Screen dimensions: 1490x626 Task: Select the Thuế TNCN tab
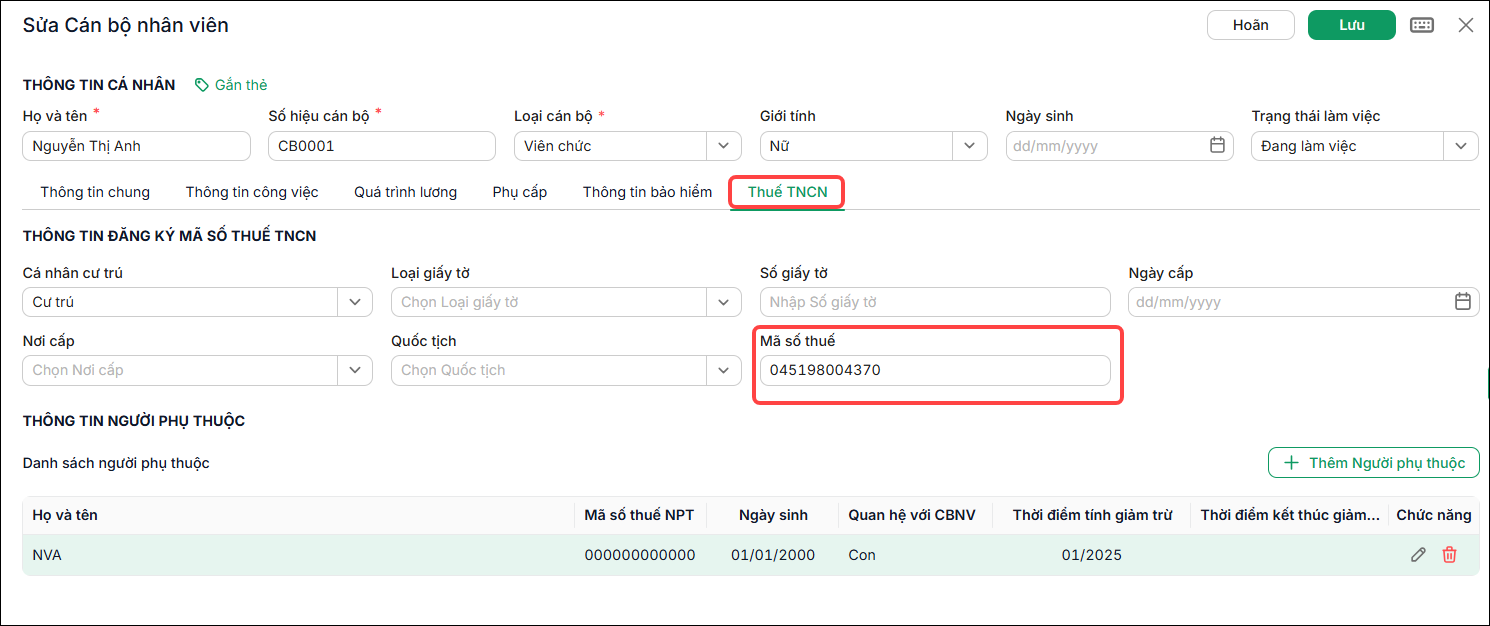[788, 192]
